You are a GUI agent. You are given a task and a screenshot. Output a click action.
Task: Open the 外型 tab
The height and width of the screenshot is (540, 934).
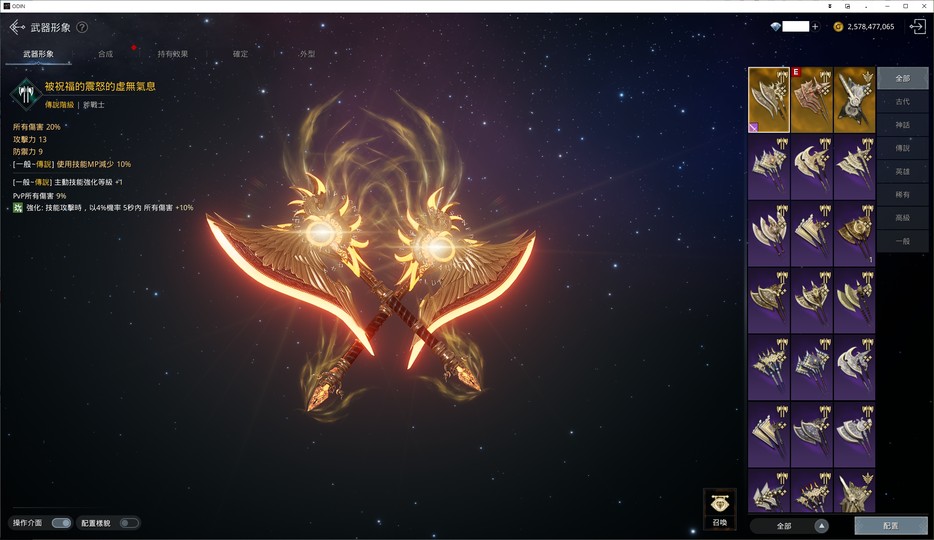pos(307,54)
